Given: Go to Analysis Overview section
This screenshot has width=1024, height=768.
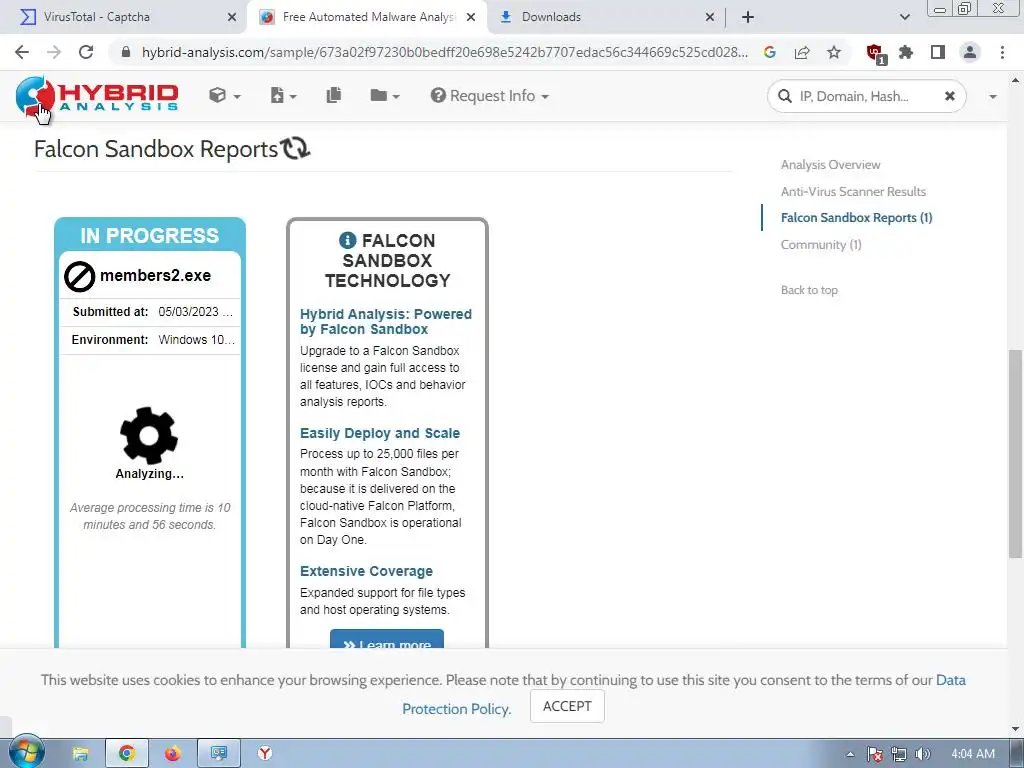Looking at the screenshot, I should point(830,165).
